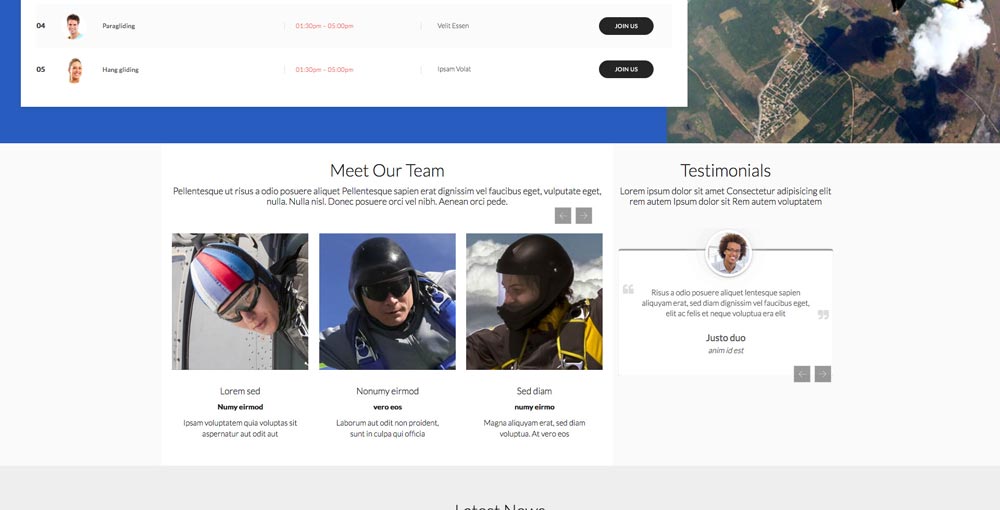1000x510 pixels.
Task: Click previous arrow in Testimonials section
Action: (802, 374)
